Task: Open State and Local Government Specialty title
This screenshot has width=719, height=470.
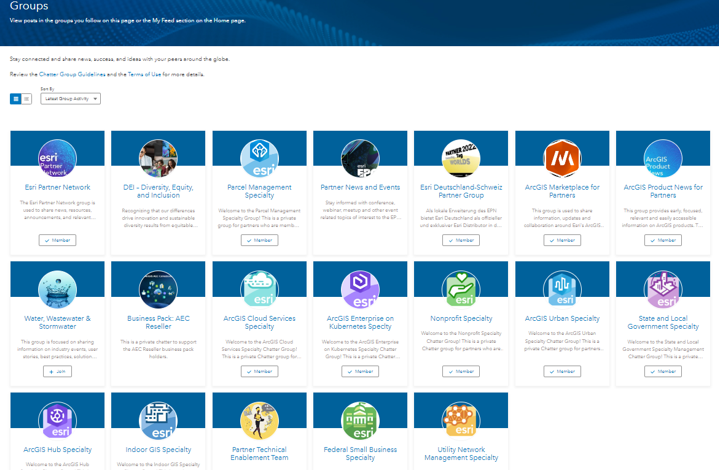Action: pyautogui.click(x=663, y=322)
